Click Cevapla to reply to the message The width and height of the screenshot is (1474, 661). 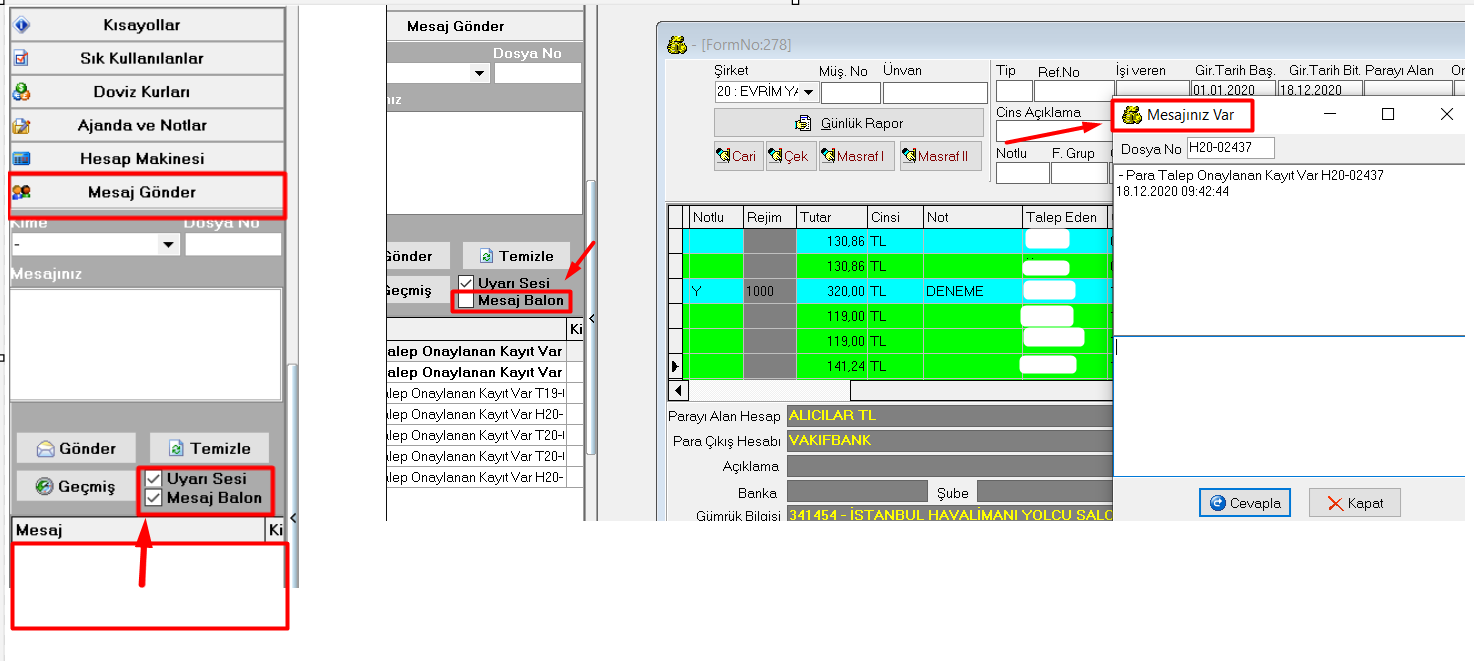click(1245, 503)
